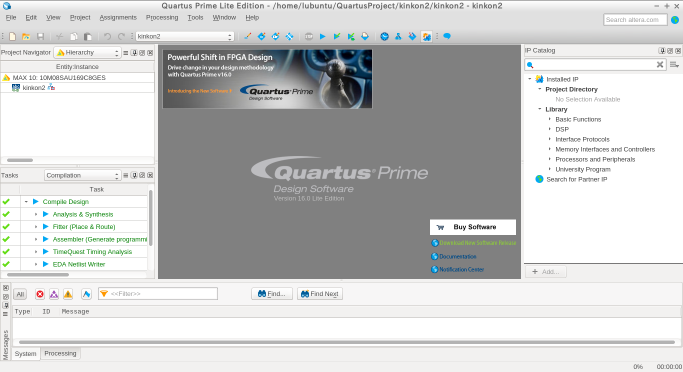Open the Chip Planner globe icon
The width and height of the screenshot is (683, 372).
pyautogui.click(x=384, y=37)
